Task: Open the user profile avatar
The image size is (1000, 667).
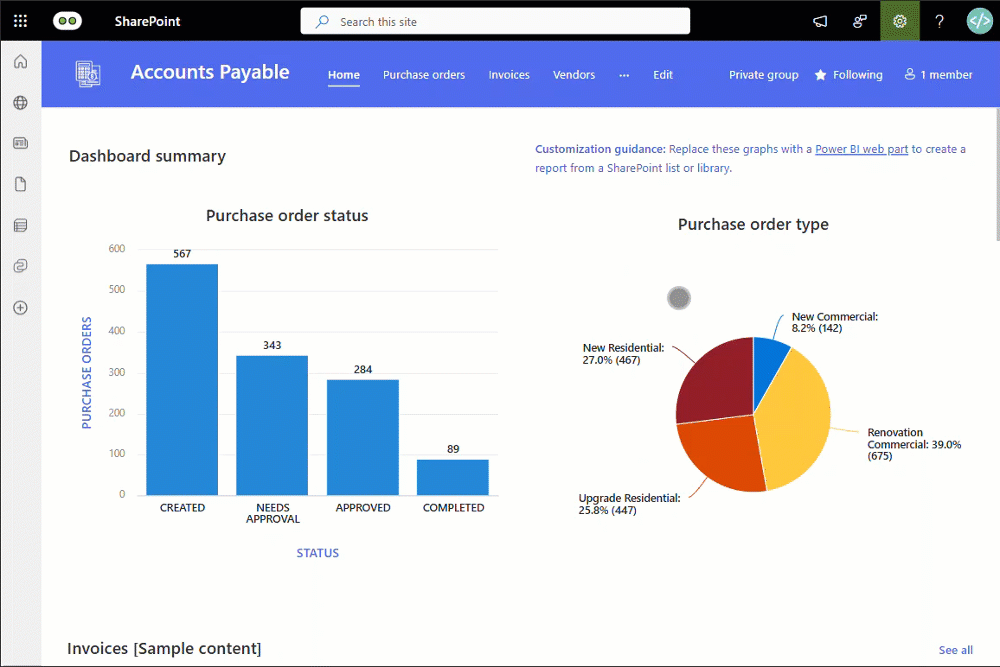Action: (980, 21)
